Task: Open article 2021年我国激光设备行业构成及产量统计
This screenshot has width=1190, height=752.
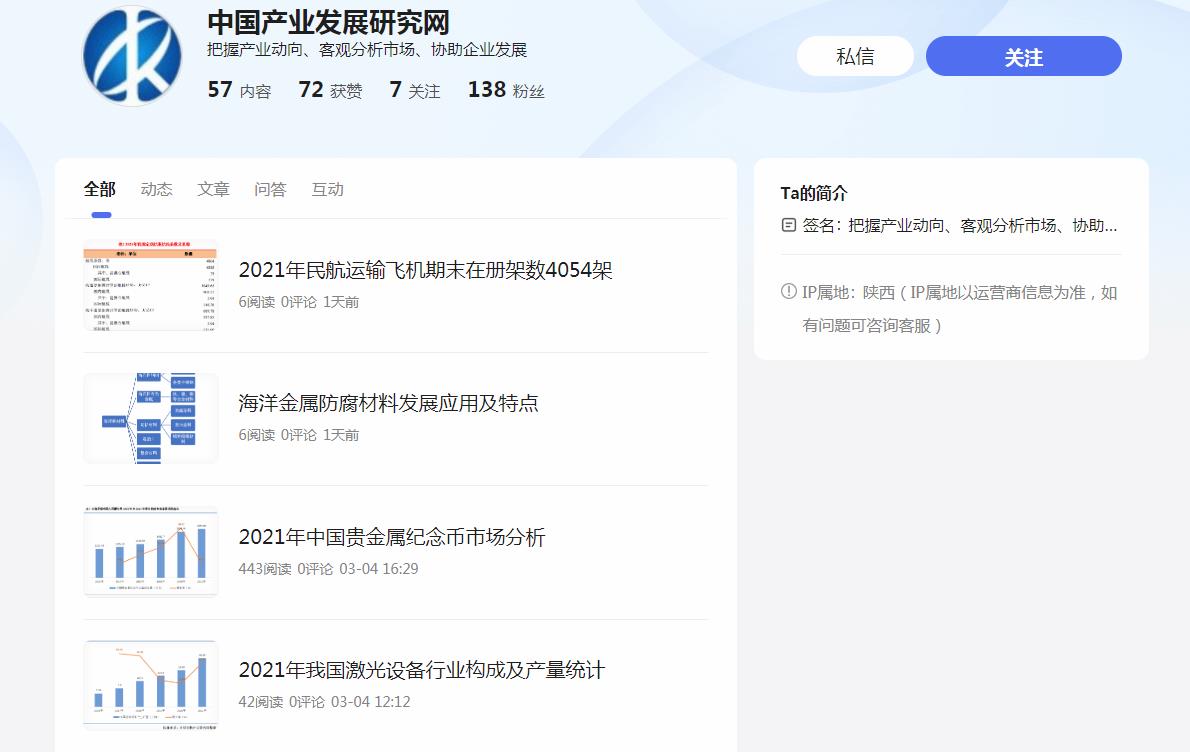Action: [x=421, y=670]
